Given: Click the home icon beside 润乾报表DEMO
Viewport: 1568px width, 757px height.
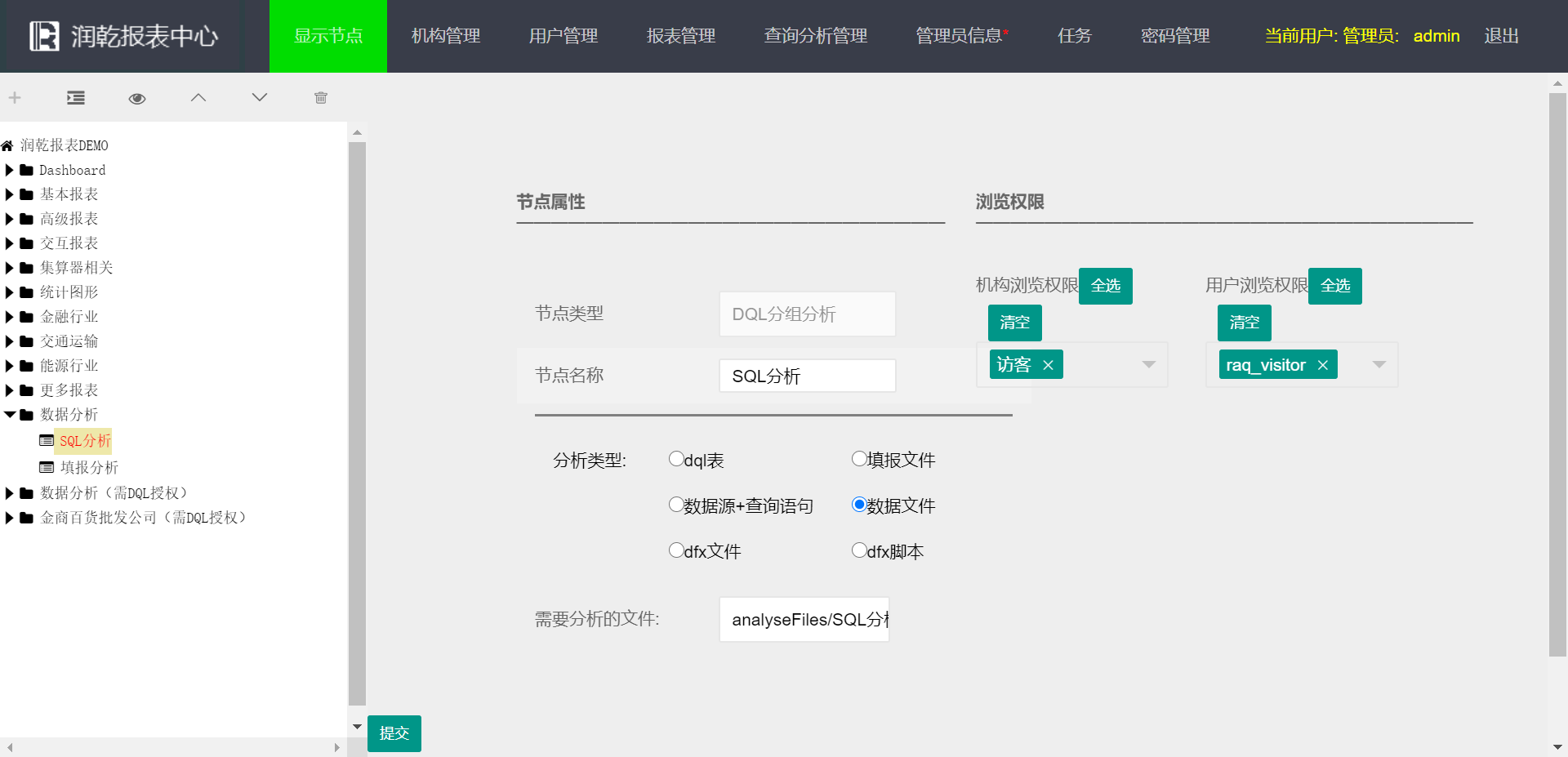Looking at the screenshot, I should [x=7, y=146].
